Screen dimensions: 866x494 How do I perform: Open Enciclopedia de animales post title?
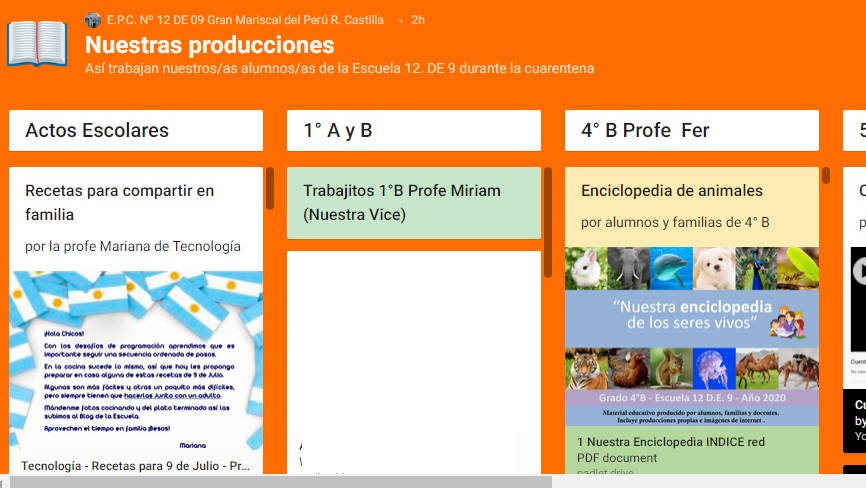pos(672,191)
